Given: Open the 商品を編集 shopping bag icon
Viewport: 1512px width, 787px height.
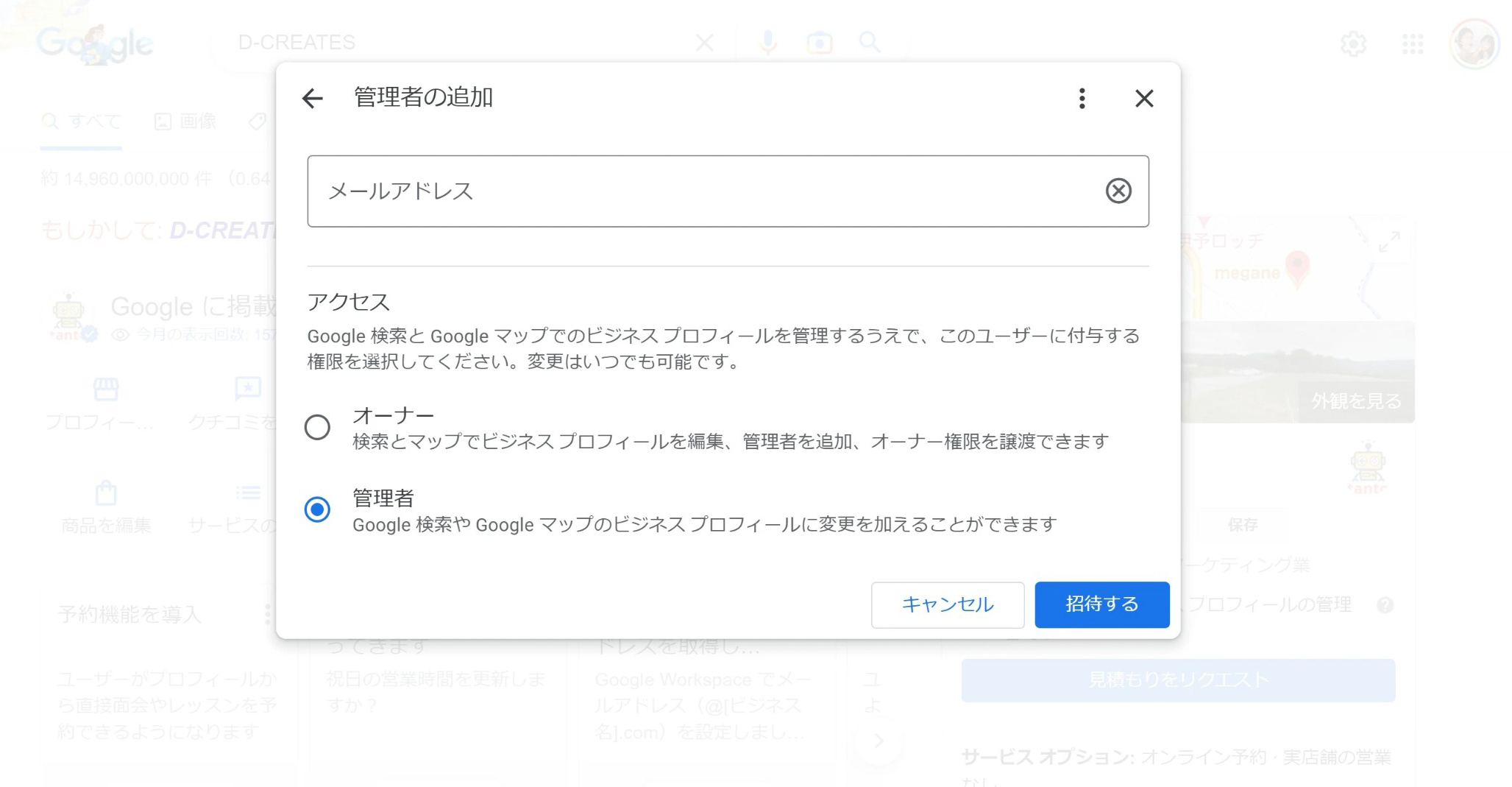Looking at the screenshot, I should [x=105, y=493].
